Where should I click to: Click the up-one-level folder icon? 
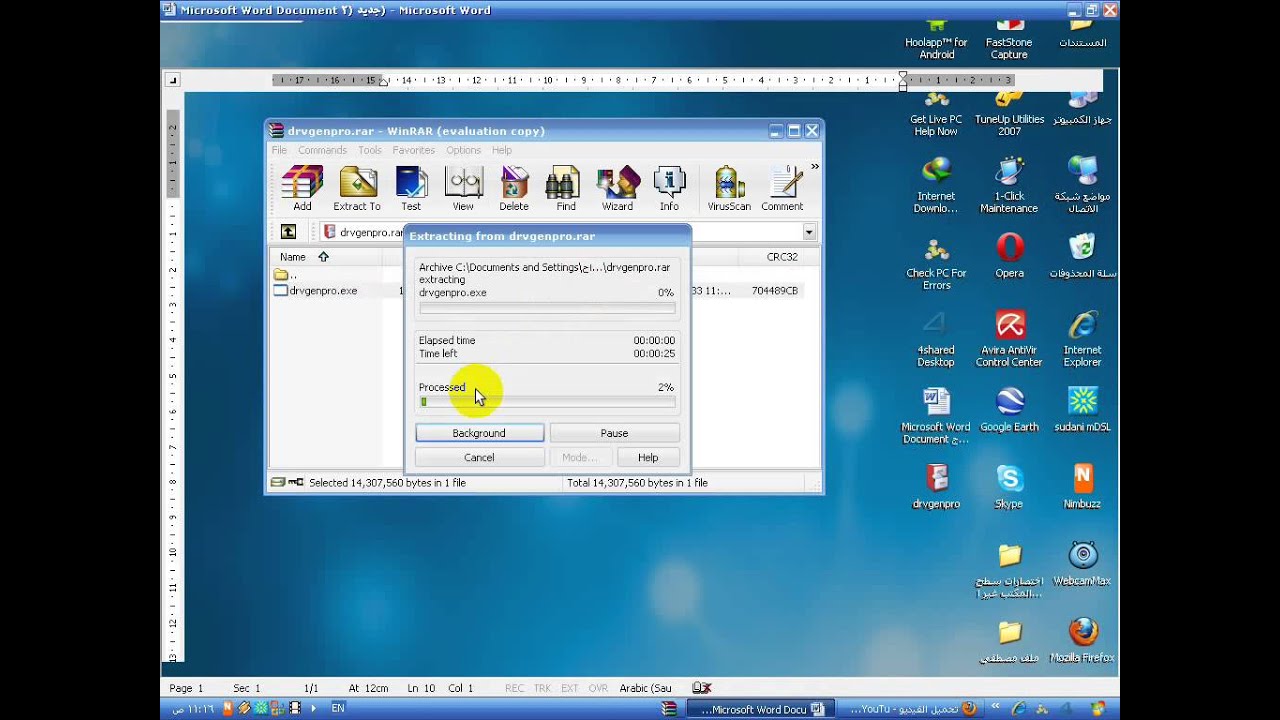(x=288, y=232)
